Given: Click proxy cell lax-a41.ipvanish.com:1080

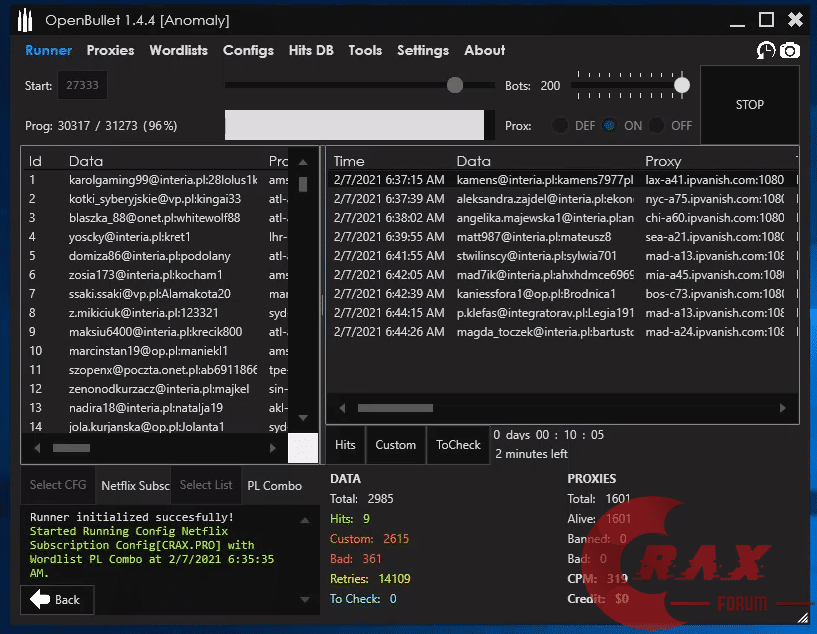Looking at the screenshot, I should point(714,180).
